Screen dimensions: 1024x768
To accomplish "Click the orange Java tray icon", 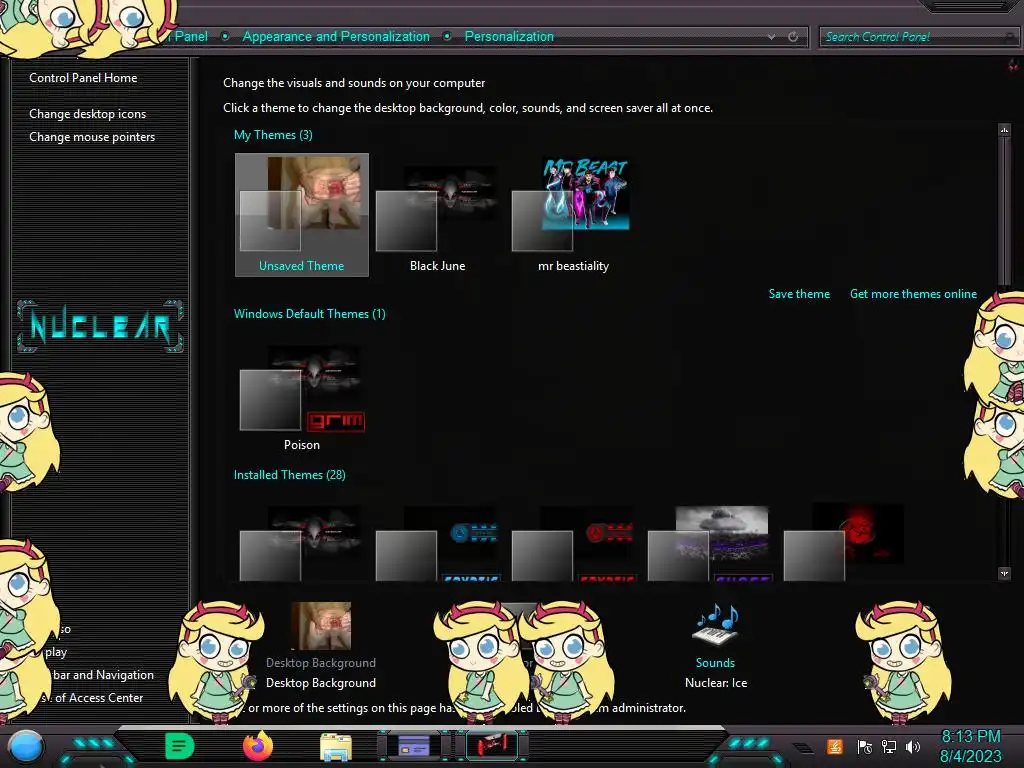I will (x=834, y=746).
